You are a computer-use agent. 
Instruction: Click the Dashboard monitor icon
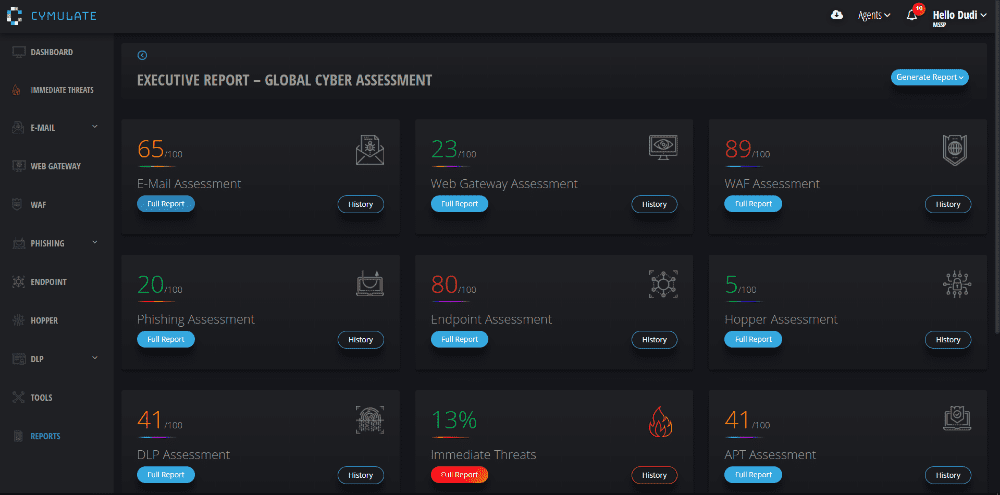pos(18,52)
